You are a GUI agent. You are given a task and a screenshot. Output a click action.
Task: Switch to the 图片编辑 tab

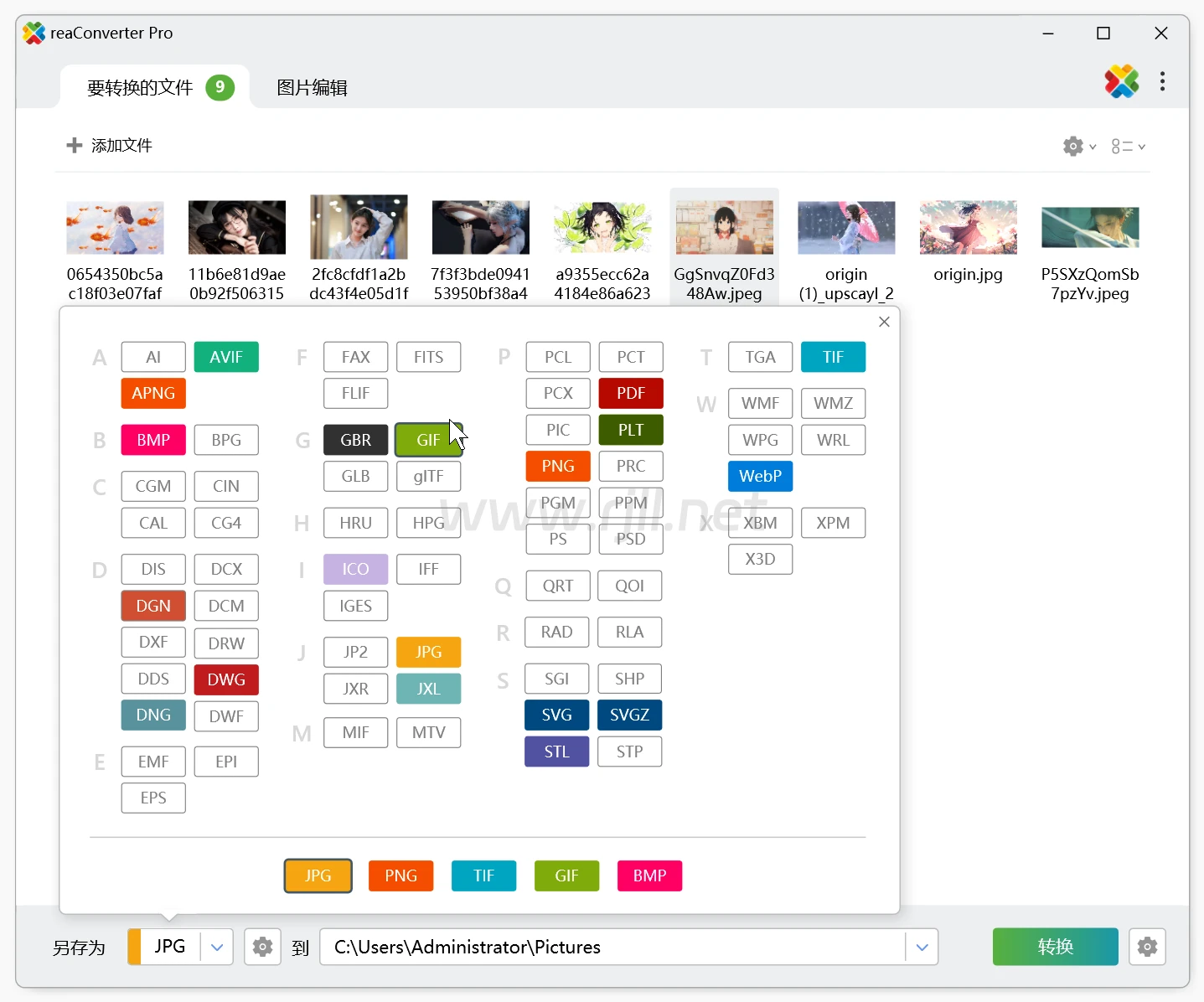coord(312,88)
